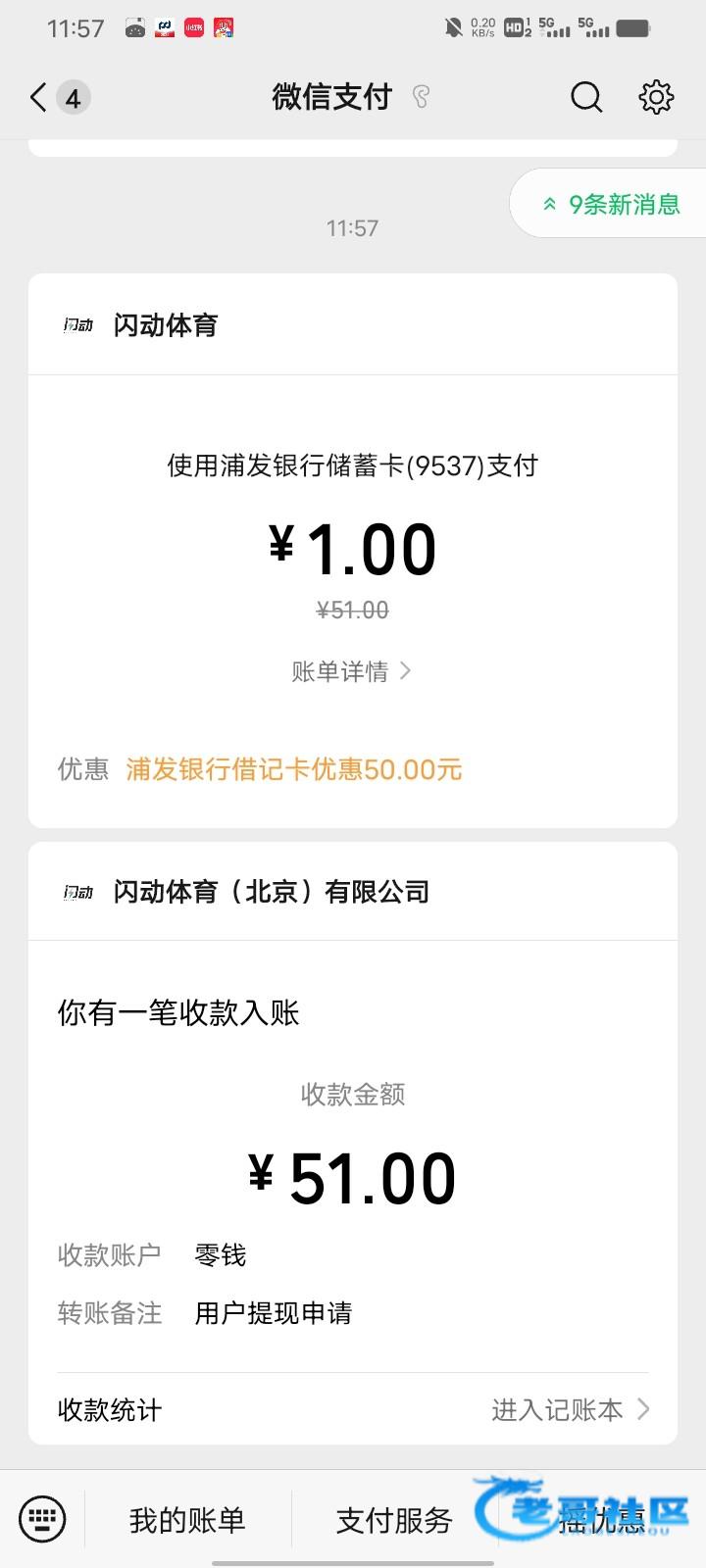Jump to 9条新消息 unread messages
This screenshot has width=706, height=1568.
click(x=612, y=204)
